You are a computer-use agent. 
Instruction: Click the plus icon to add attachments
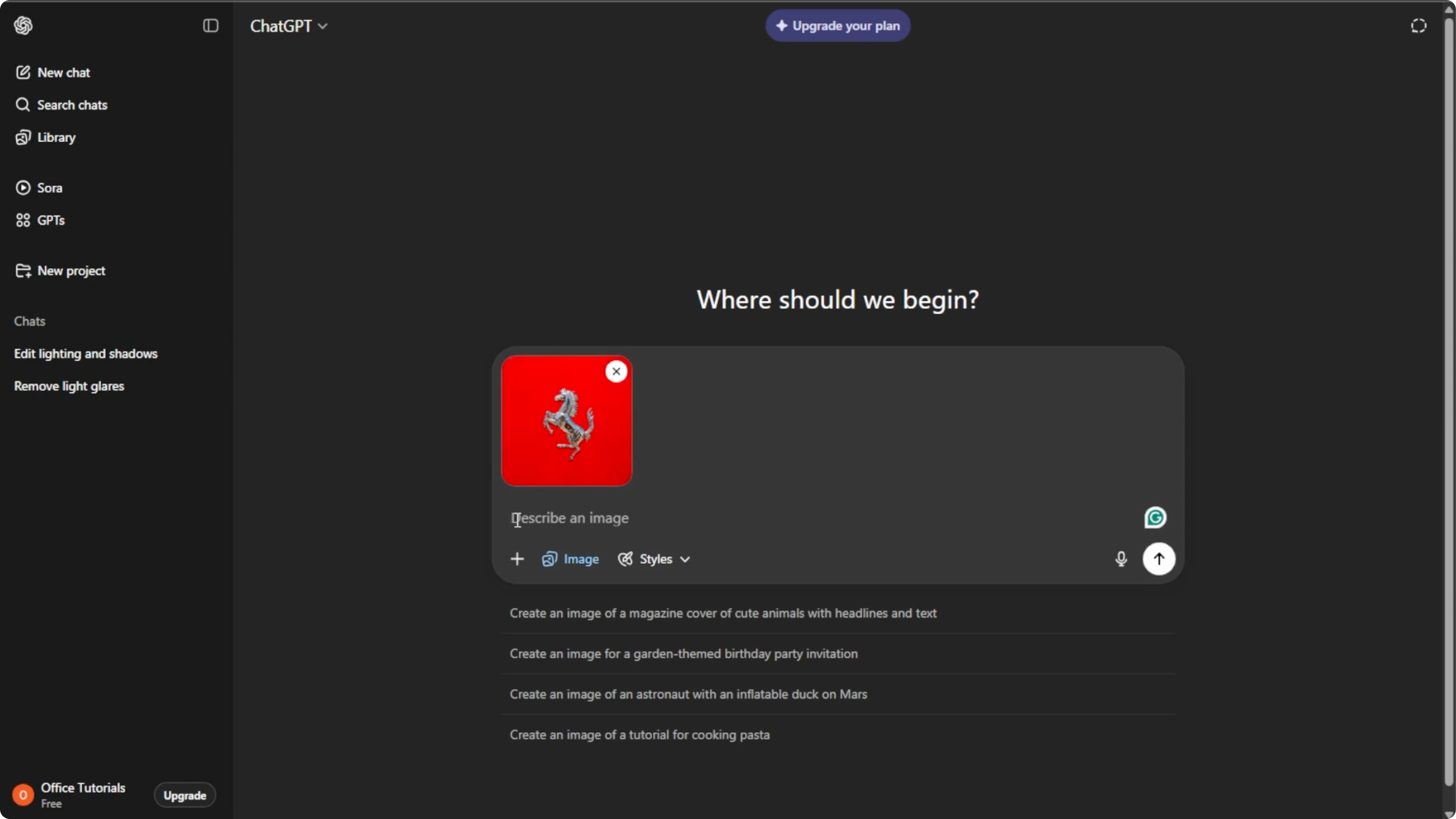tap(517, 559)
